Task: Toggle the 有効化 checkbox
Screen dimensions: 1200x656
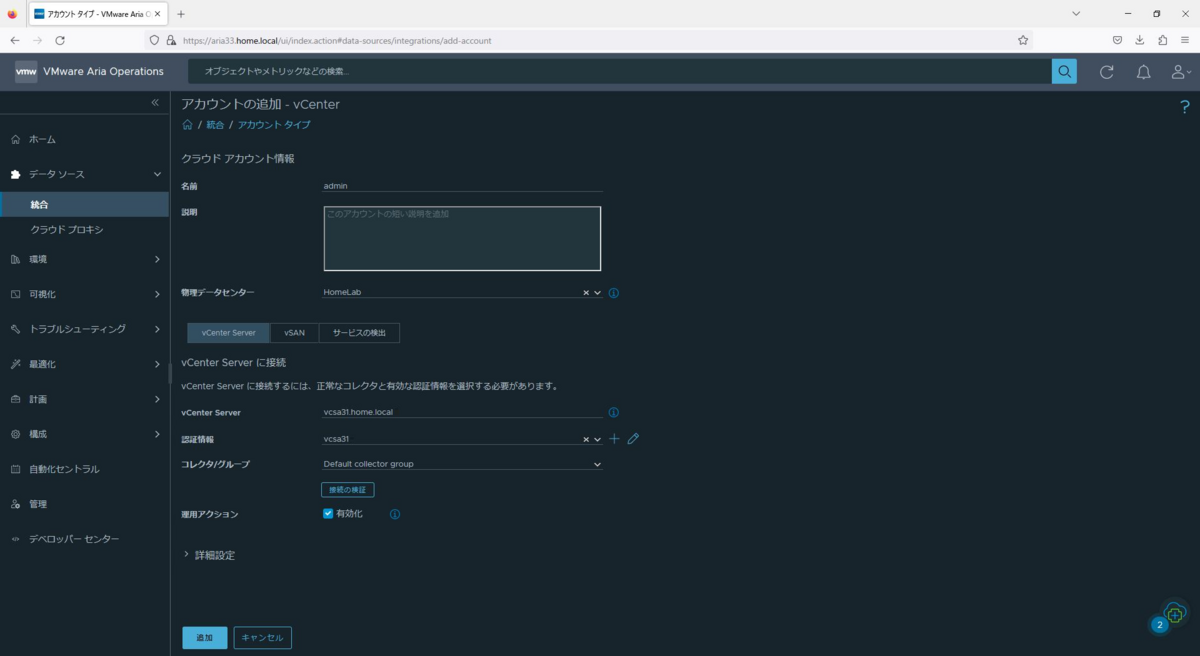Action: coord(328,514)
